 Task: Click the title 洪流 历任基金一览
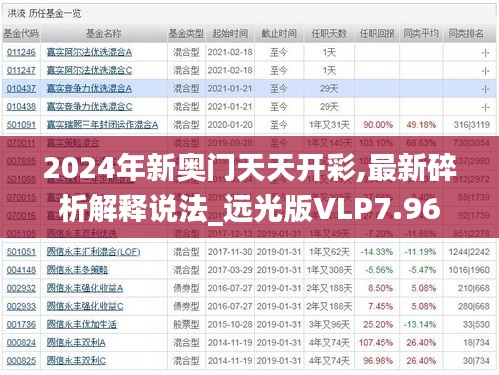(x=44, y=14)
